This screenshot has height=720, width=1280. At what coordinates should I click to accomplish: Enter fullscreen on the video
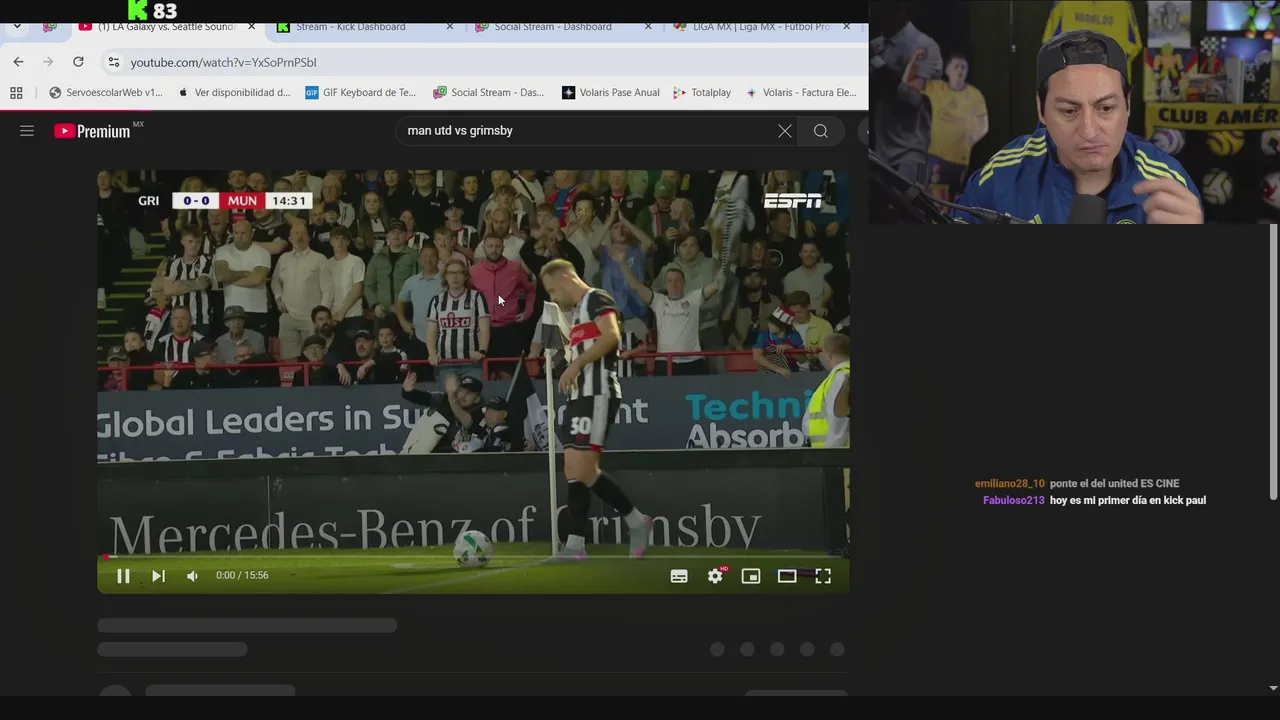[x=823, y=576]
